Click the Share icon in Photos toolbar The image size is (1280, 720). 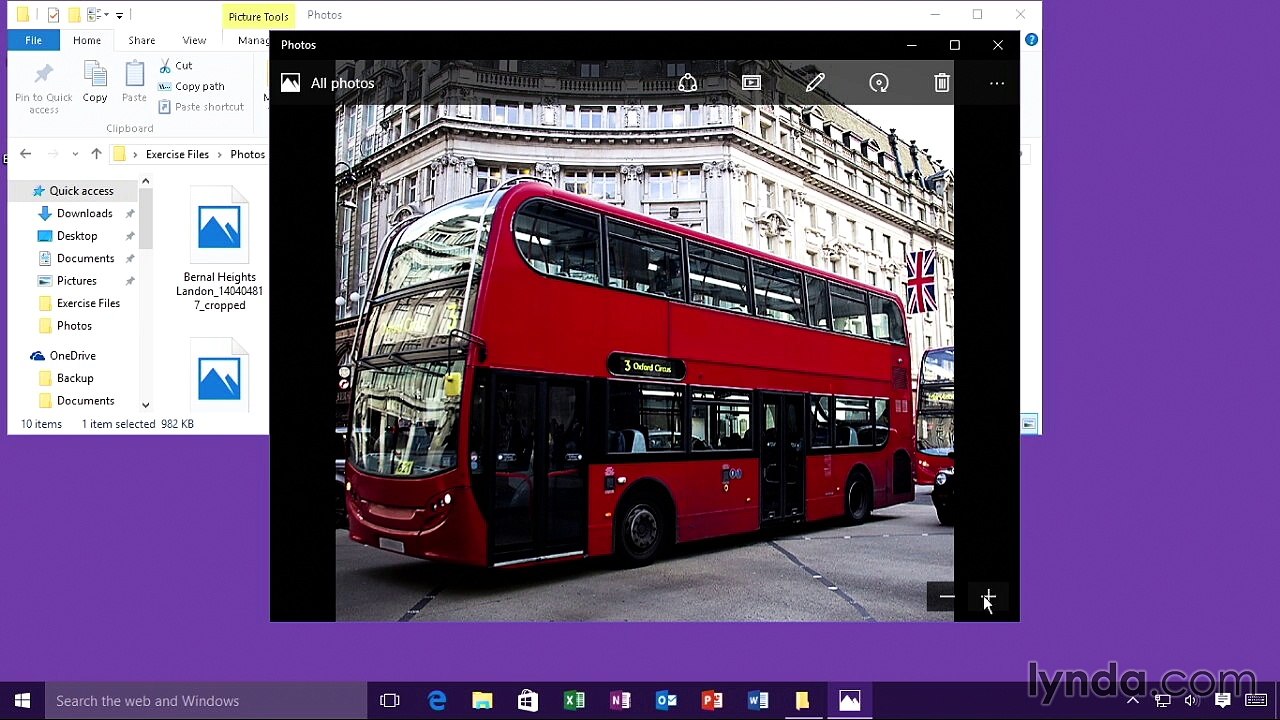(688, 83)
